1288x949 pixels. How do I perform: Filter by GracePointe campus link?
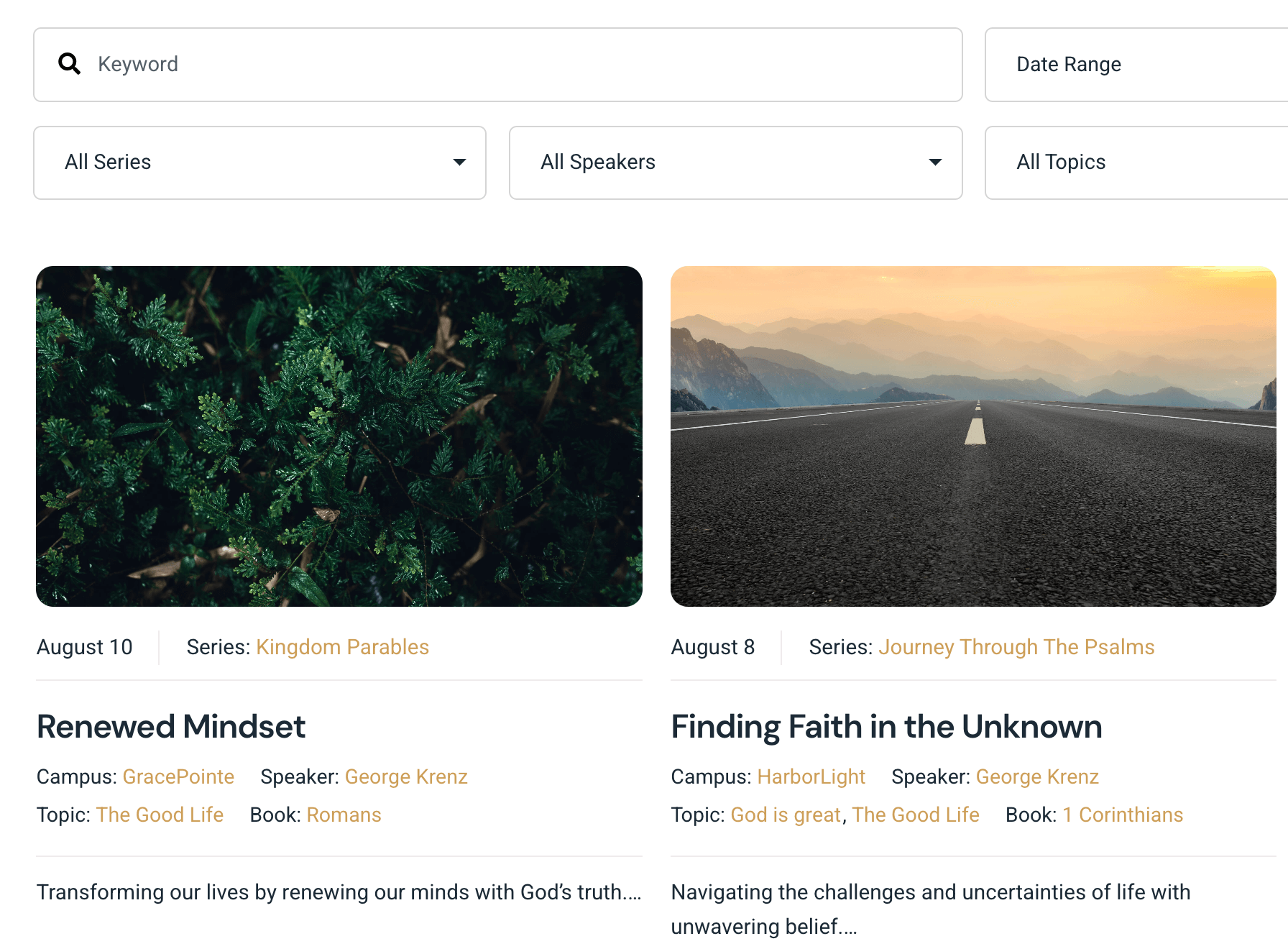(x=178, y=776)
